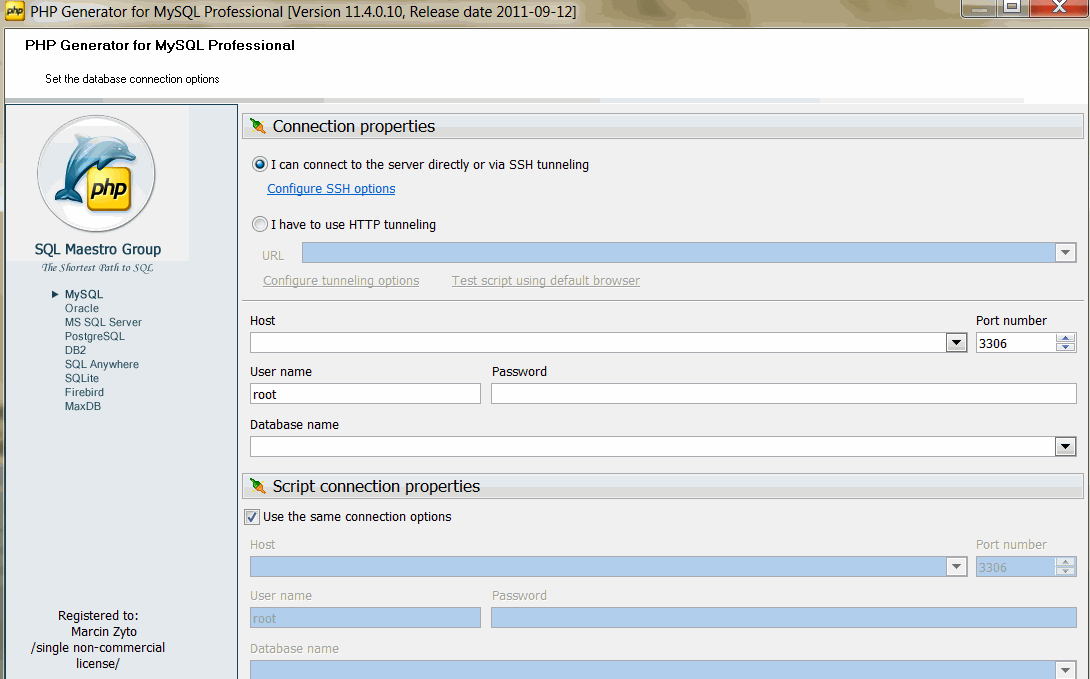
Task: Select the HTTP tunneling radio option
Action: pyautogui.click(x=259, y=224)
